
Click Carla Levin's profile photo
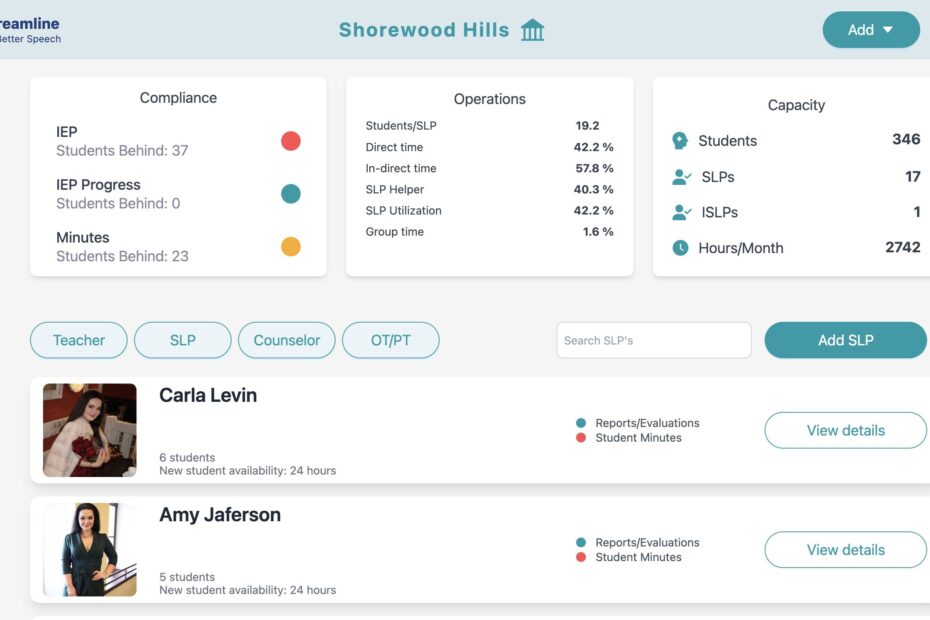[90, 430]
